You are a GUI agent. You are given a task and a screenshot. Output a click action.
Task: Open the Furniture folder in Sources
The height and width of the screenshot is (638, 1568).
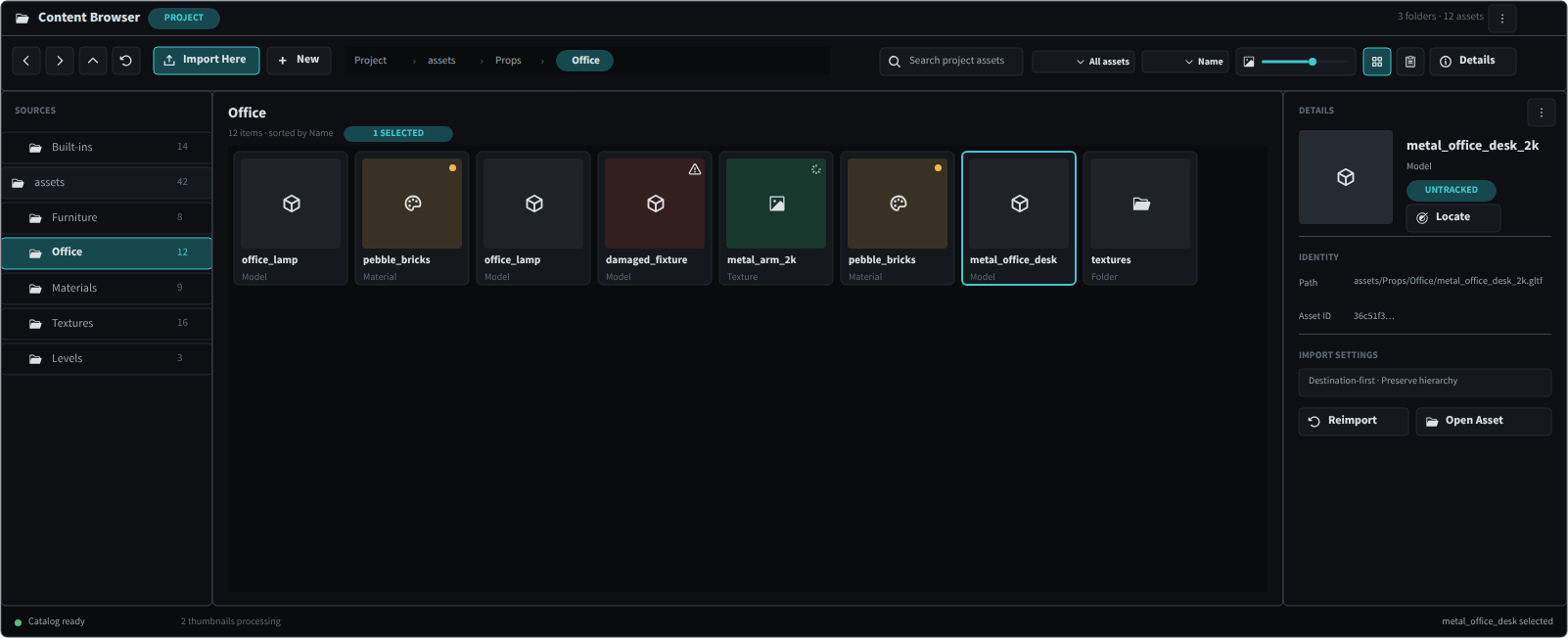click(107, 218)
